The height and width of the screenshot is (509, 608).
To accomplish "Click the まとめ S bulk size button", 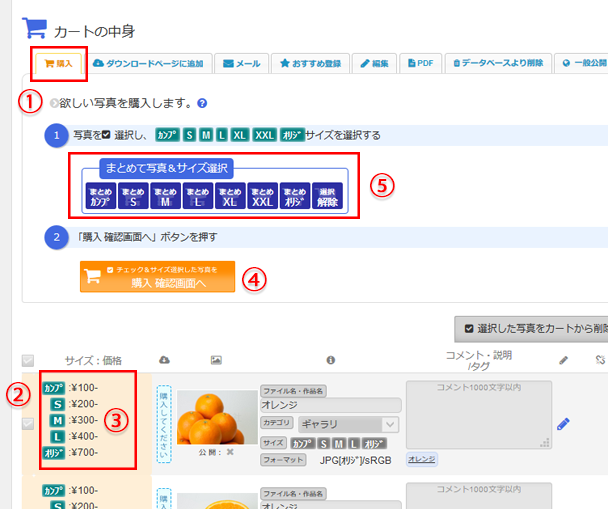I will coord(132,195).
